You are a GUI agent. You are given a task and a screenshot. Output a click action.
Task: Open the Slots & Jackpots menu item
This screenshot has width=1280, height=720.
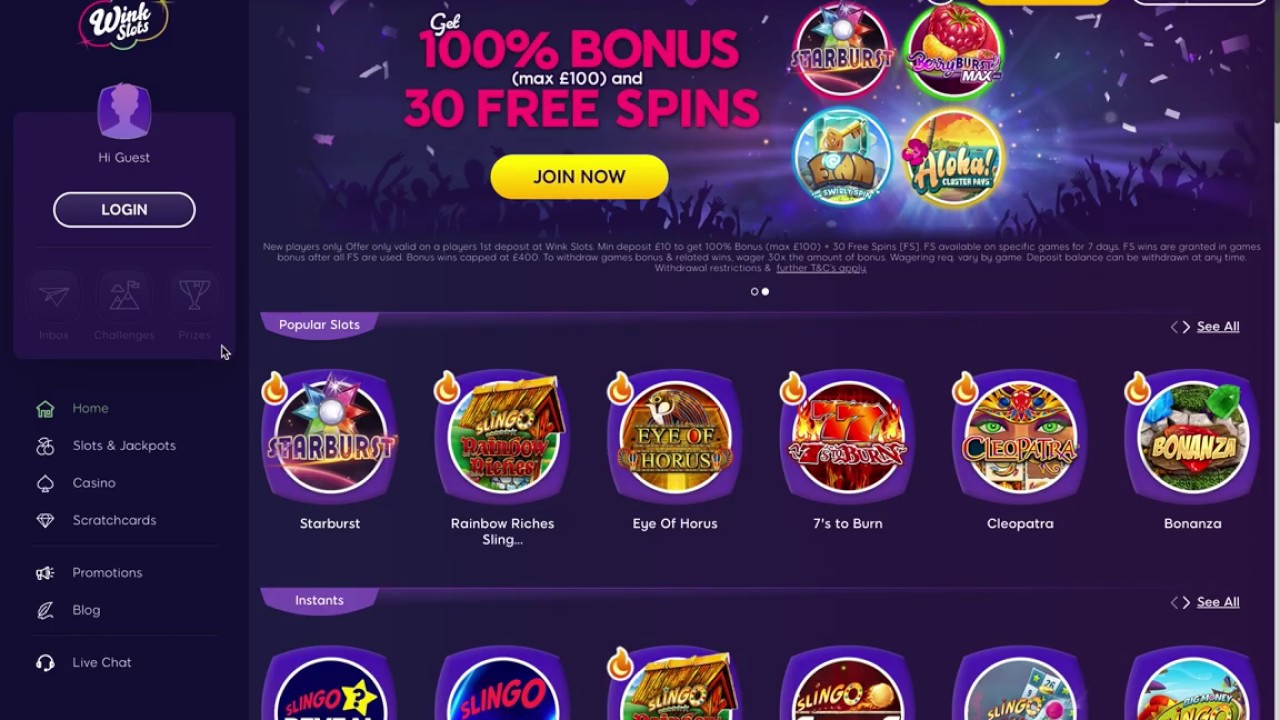click(124, 445)
